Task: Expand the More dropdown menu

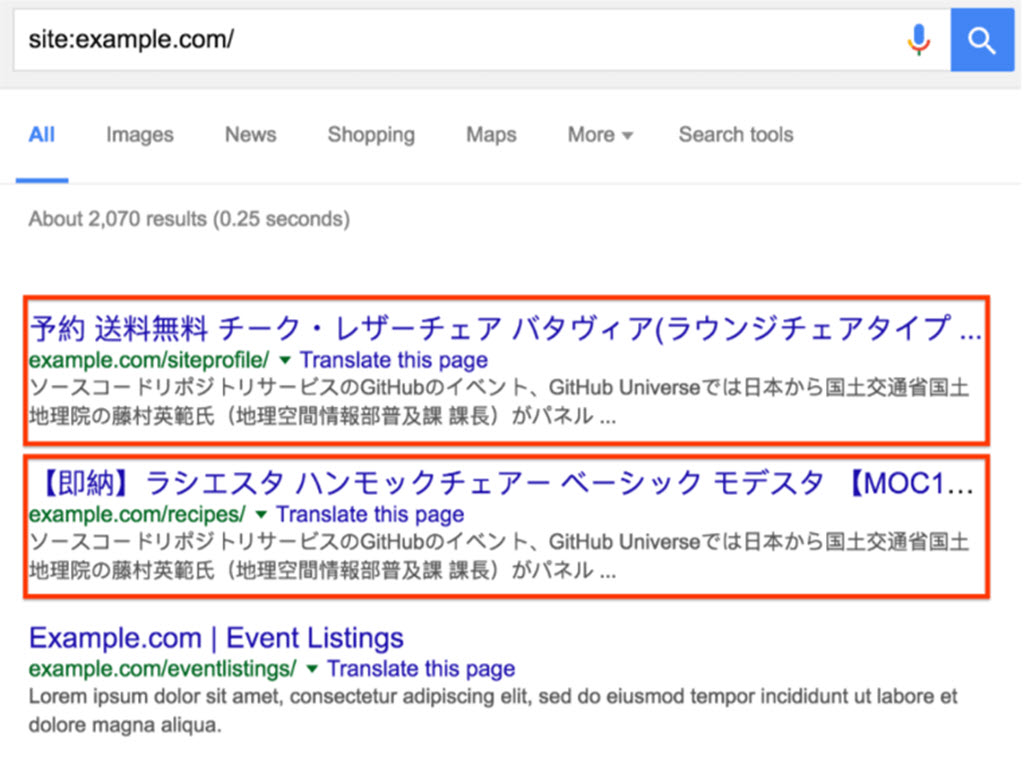Action: 600,135
